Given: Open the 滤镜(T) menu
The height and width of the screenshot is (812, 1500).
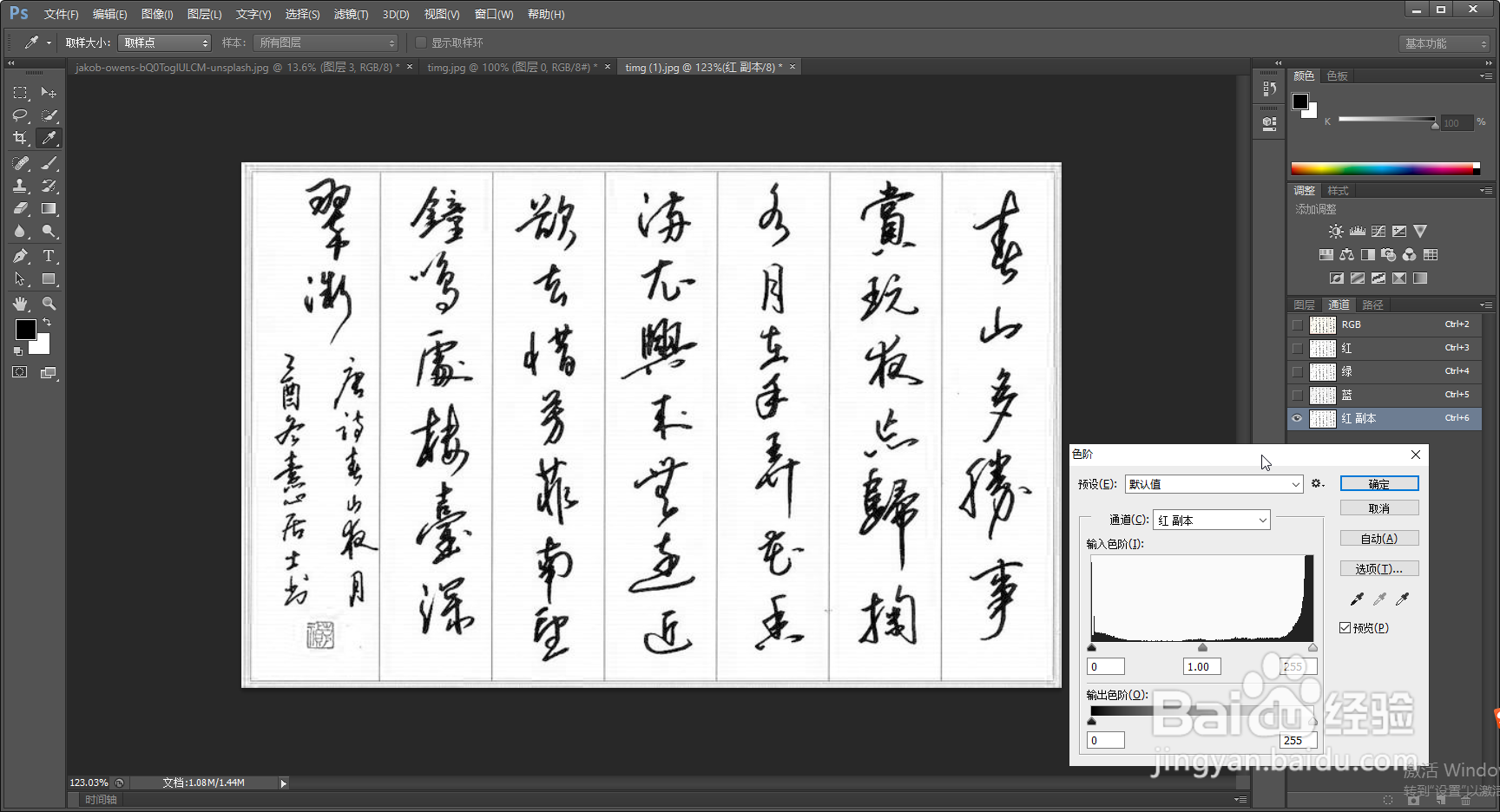Looking at the screenshot, I should pos(351,14).
